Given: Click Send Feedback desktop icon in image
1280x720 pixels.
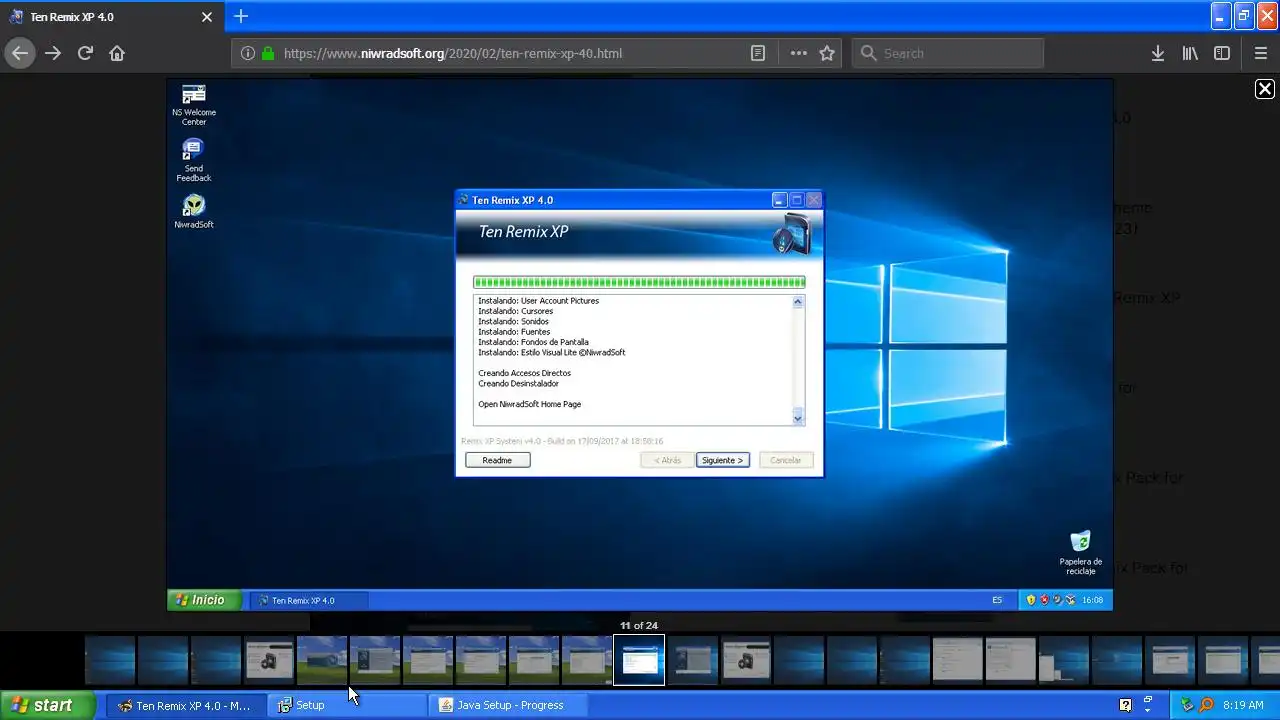Looking at the screenshot, I should 193,161.
